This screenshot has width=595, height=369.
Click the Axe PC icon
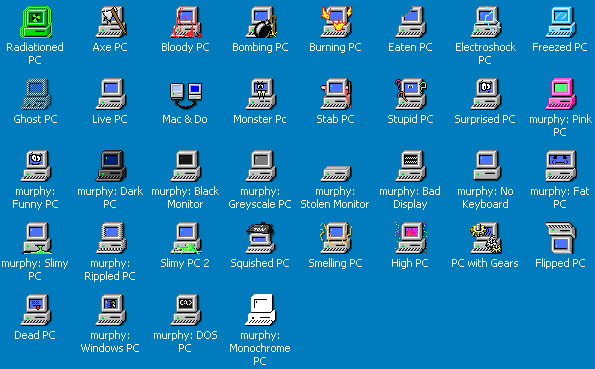coord(110,22)
